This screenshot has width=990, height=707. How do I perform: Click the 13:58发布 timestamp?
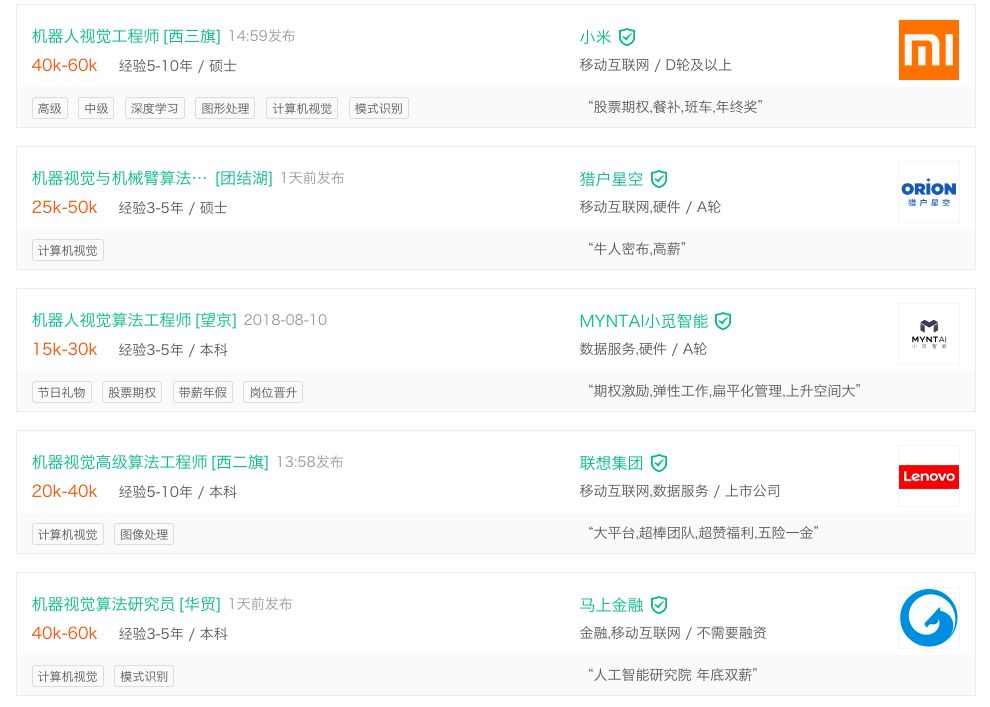(x=309, y=462)
